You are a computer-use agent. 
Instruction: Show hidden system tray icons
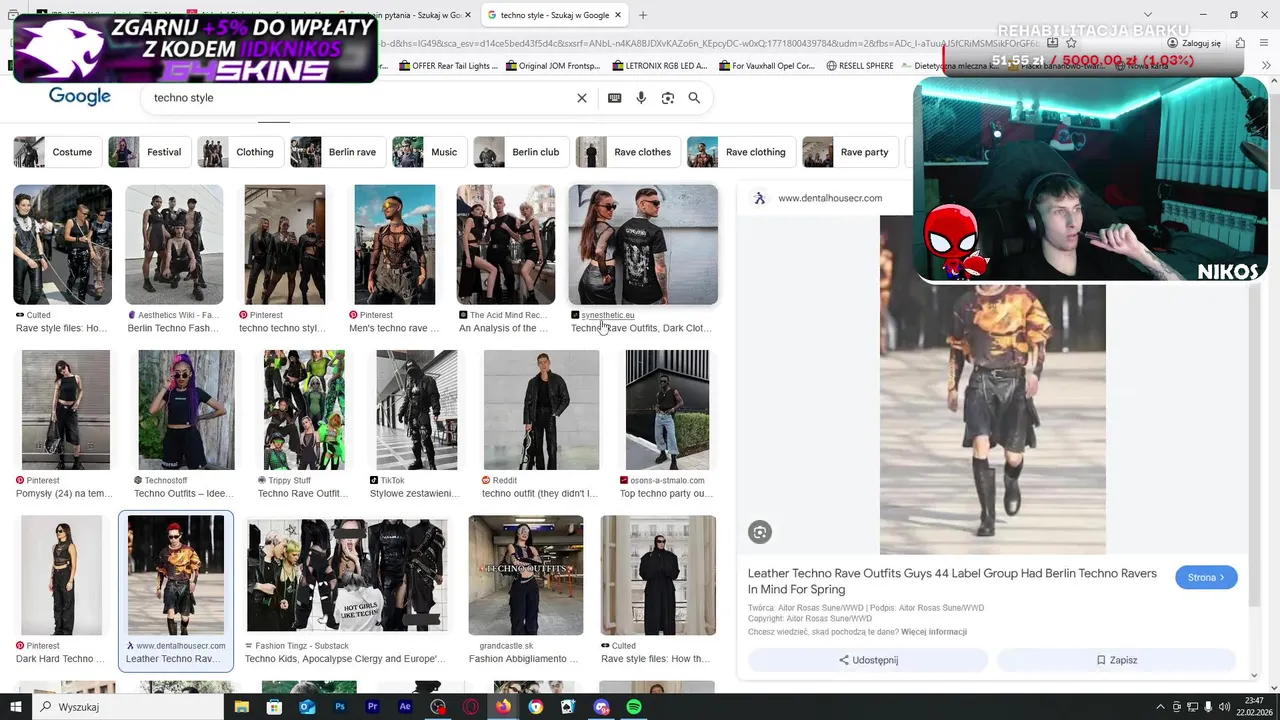1160,707
